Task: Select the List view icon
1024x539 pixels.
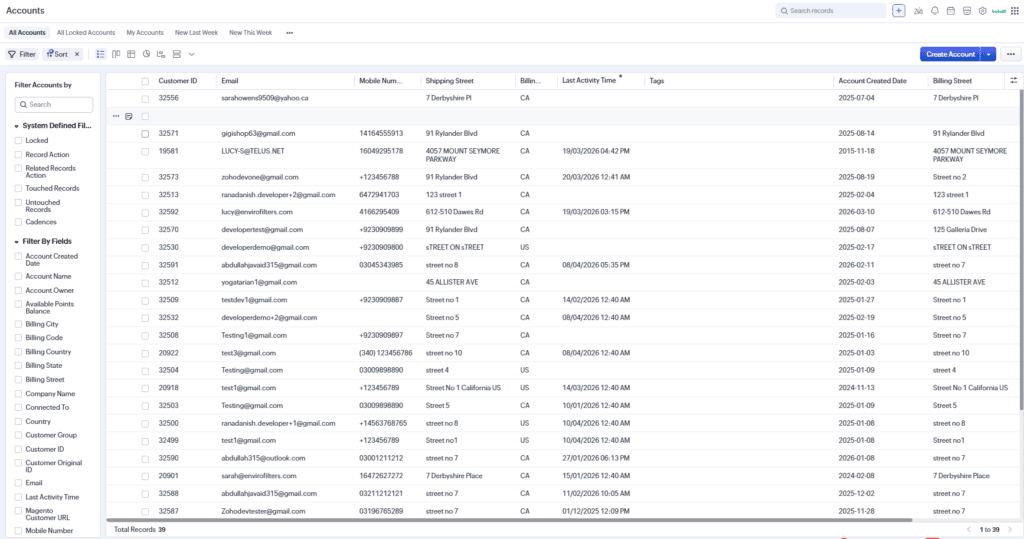Action: 101,54
